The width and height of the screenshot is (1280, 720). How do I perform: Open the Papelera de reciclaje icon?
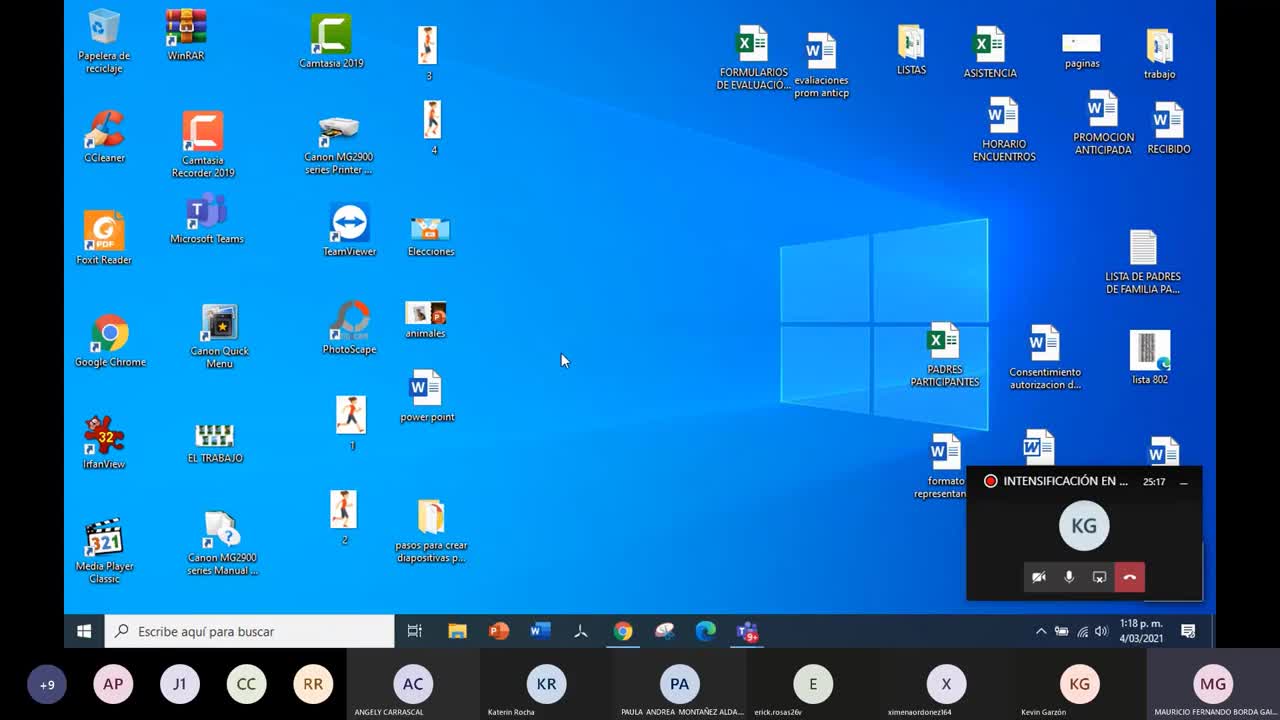[x=104, y=41]
